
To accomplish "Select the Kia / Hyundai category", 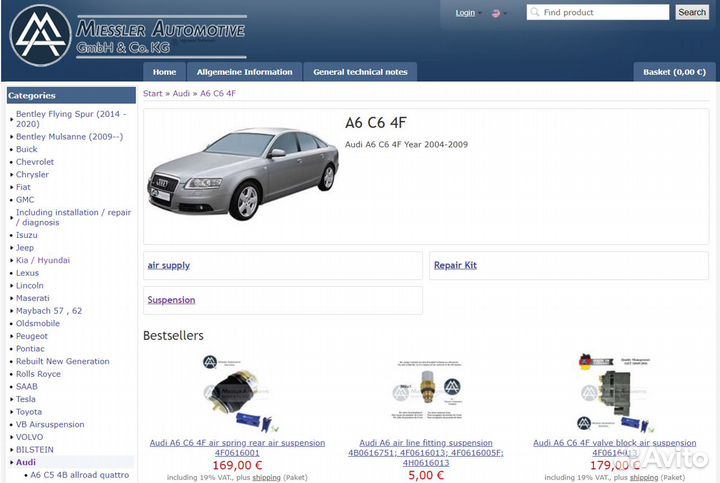I will [x=43, y=260].
